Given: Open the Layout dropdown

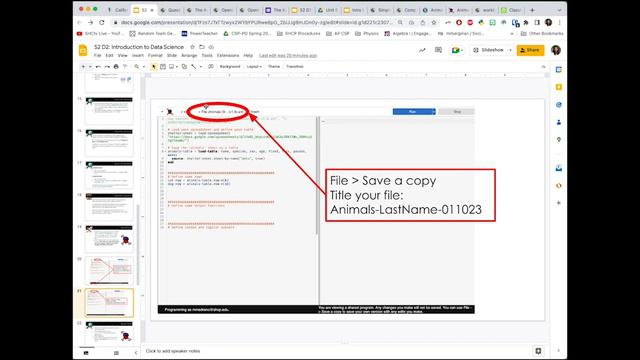Looking at the screenshot, I should [254, 67].
